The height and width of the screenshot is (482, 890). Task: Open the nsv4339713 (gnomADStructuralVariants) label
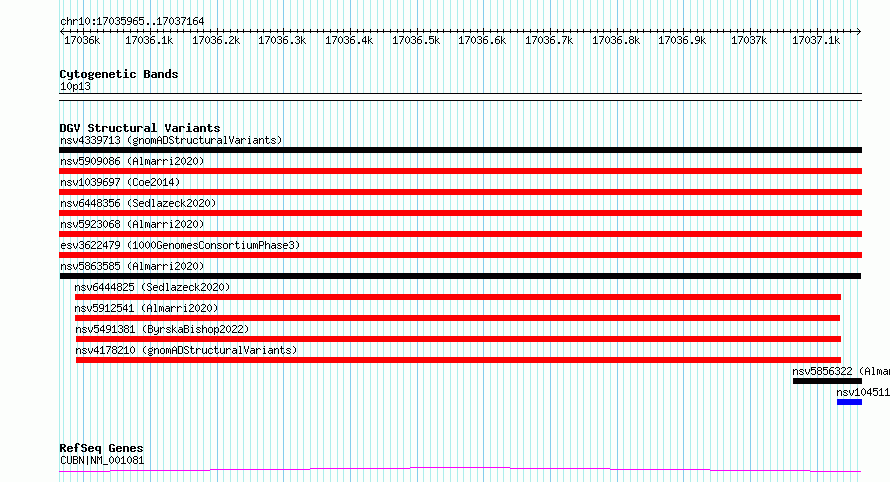[x=171, y=140]
